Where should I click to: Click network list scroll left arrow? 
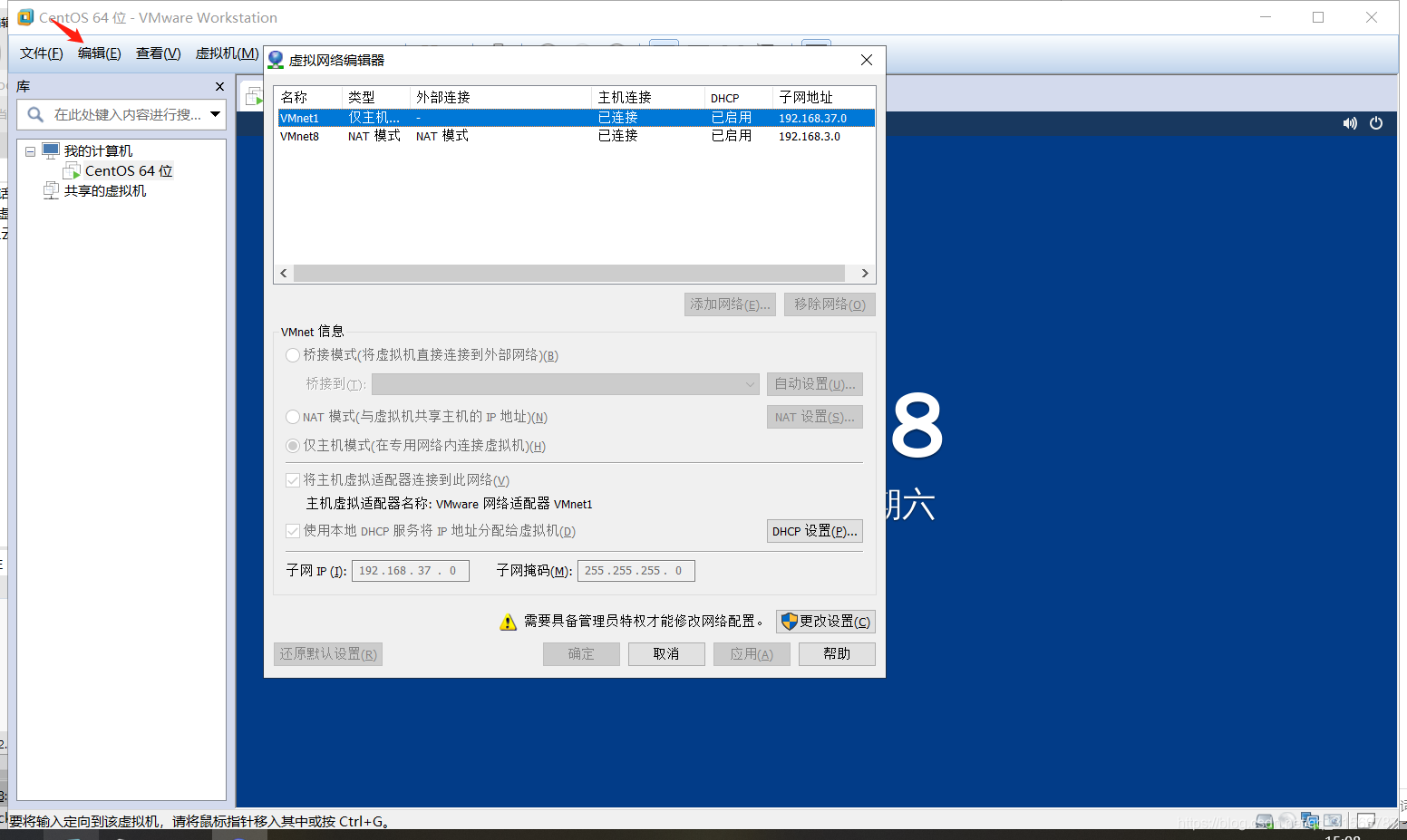(x=284, y=273)
